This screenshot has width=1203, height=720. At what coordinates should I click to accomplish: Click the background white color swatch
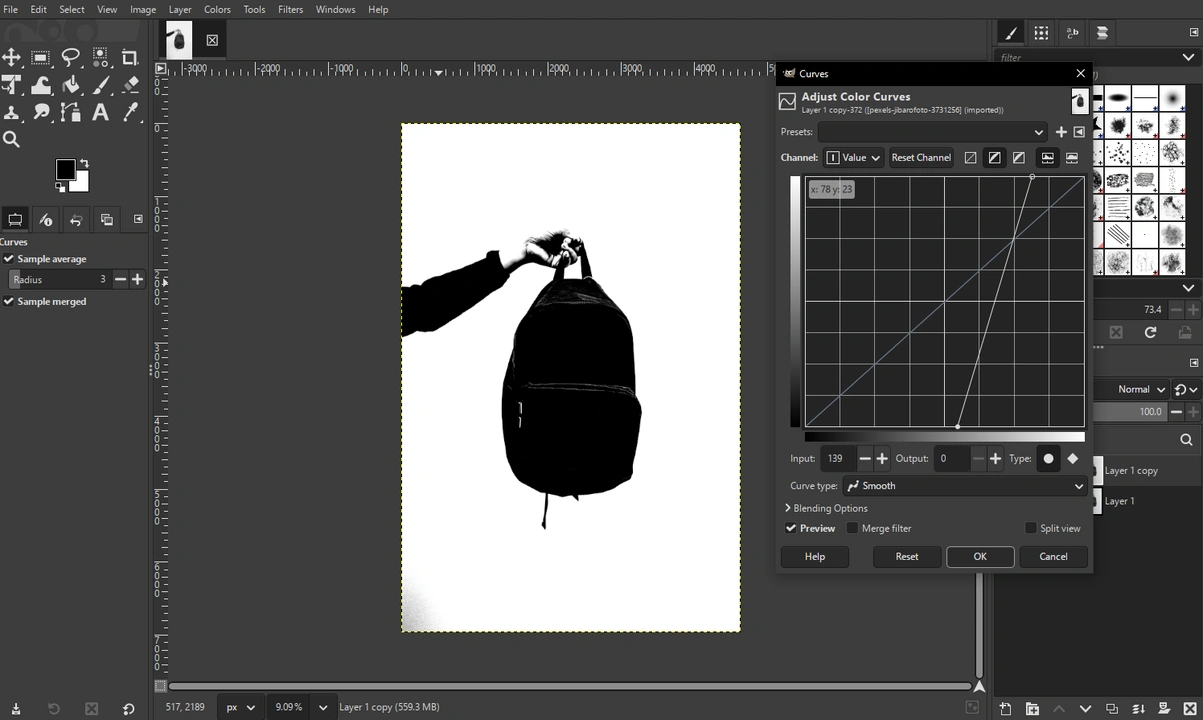pos(81,185)
